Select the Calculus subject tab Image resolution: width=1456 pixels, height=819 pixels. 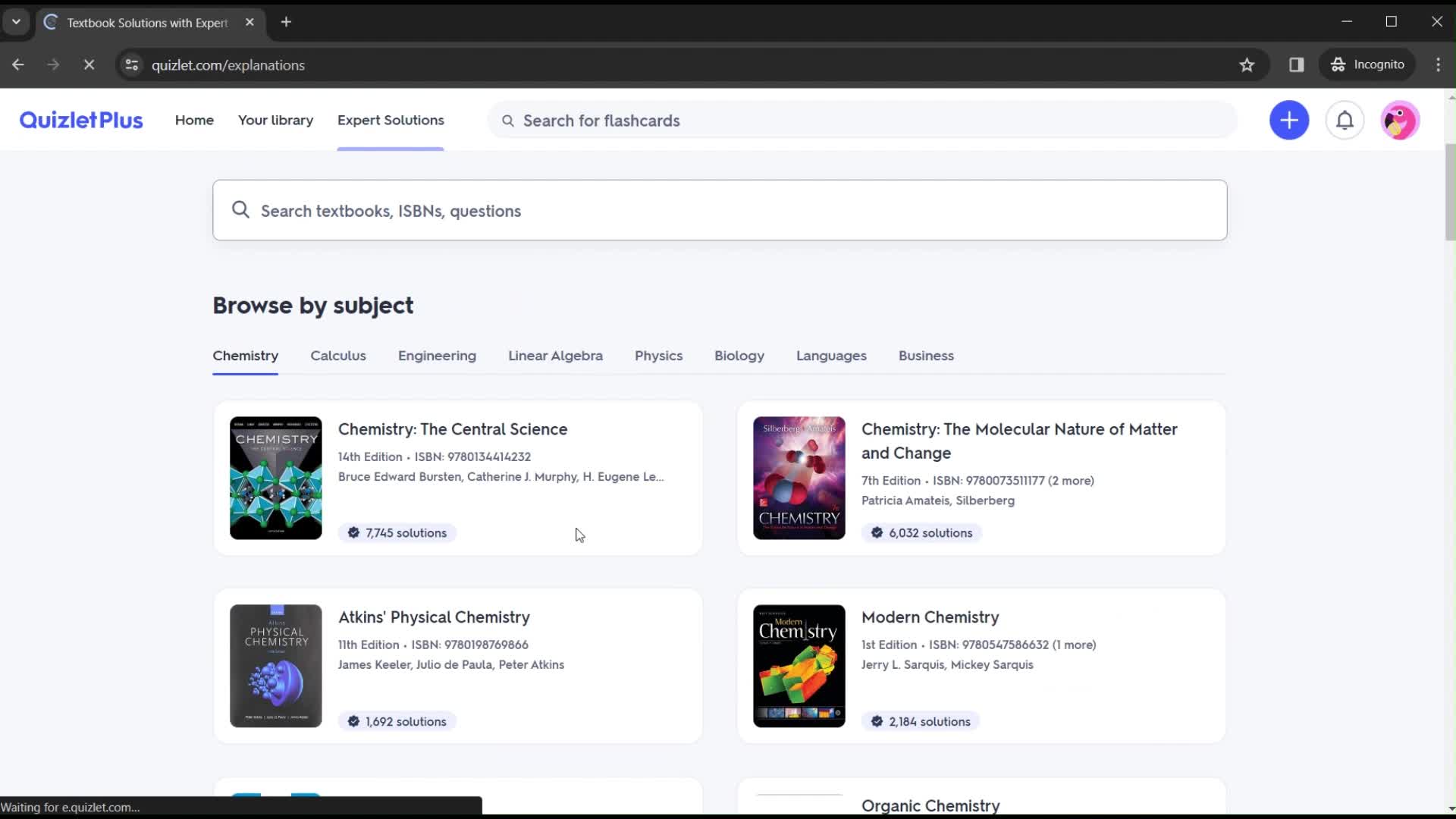pos(338,355)
